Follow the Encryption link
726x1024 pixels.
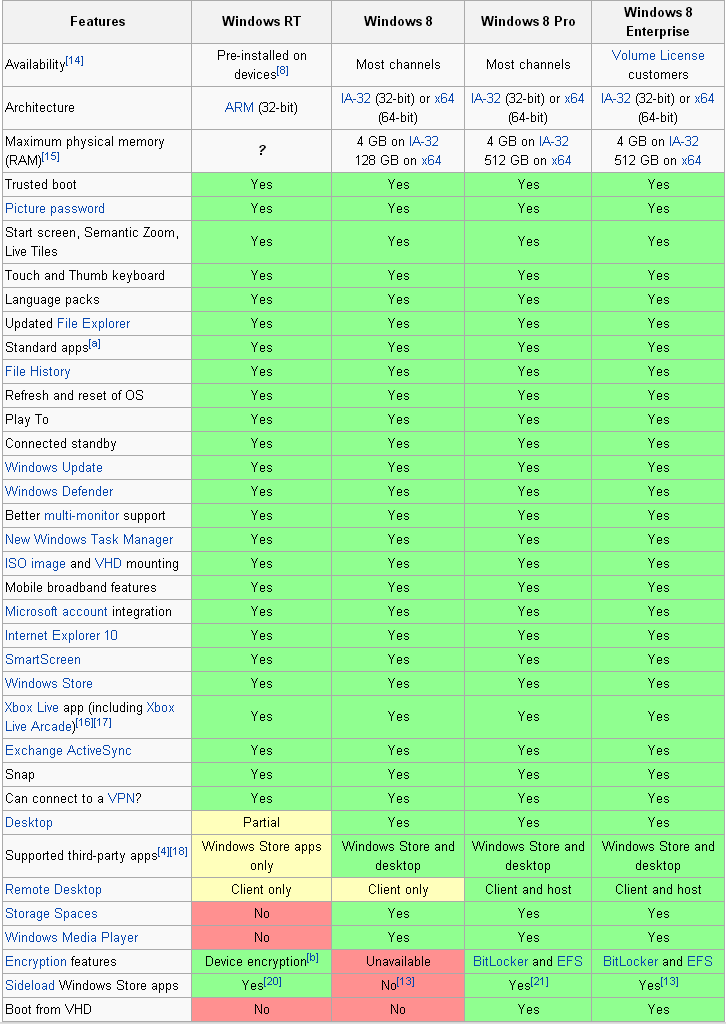click(36, 961)
